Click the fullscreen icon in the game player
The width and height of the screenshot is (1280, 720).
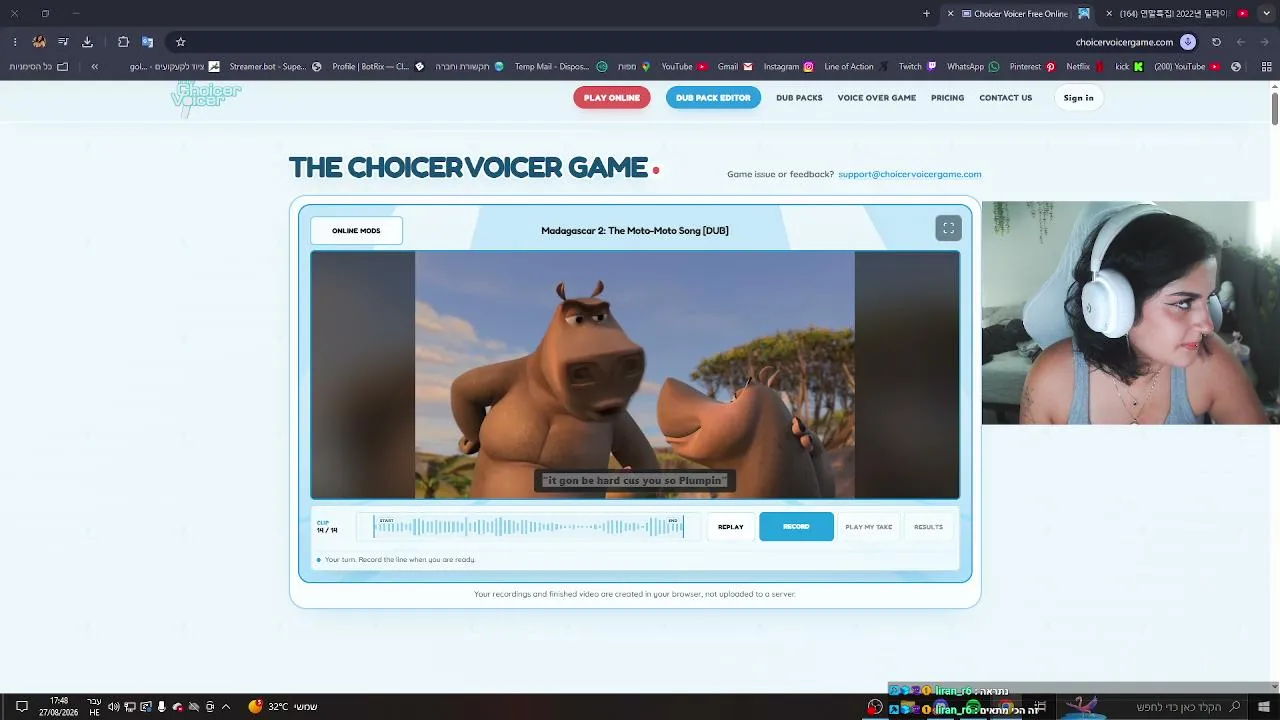pos(948,228)
